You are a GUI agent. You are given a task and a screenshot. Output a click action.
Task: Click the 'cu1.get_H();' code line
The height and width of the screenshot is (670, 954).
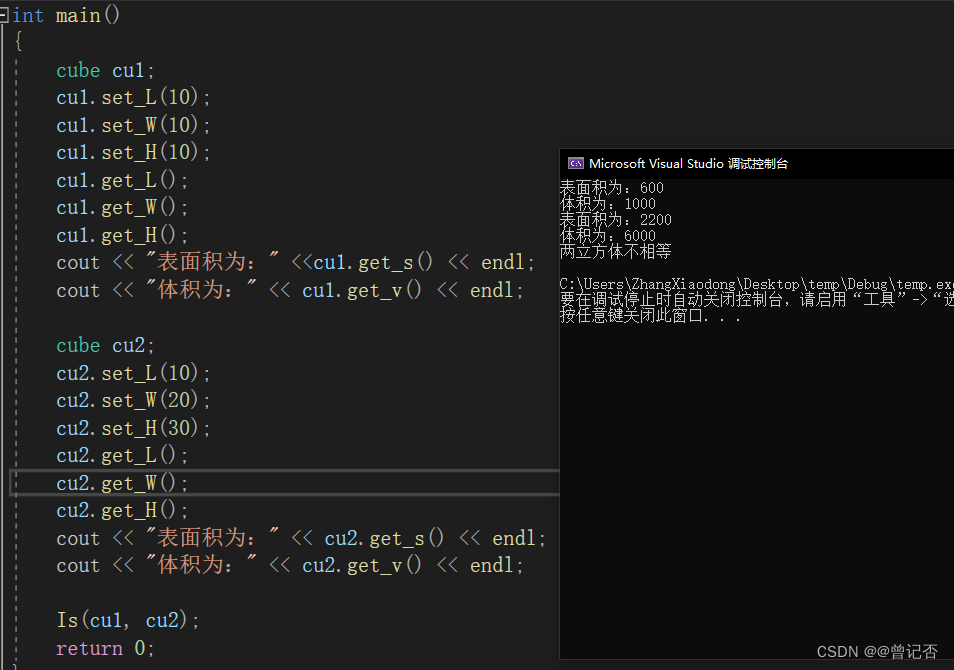pos(122,235)
